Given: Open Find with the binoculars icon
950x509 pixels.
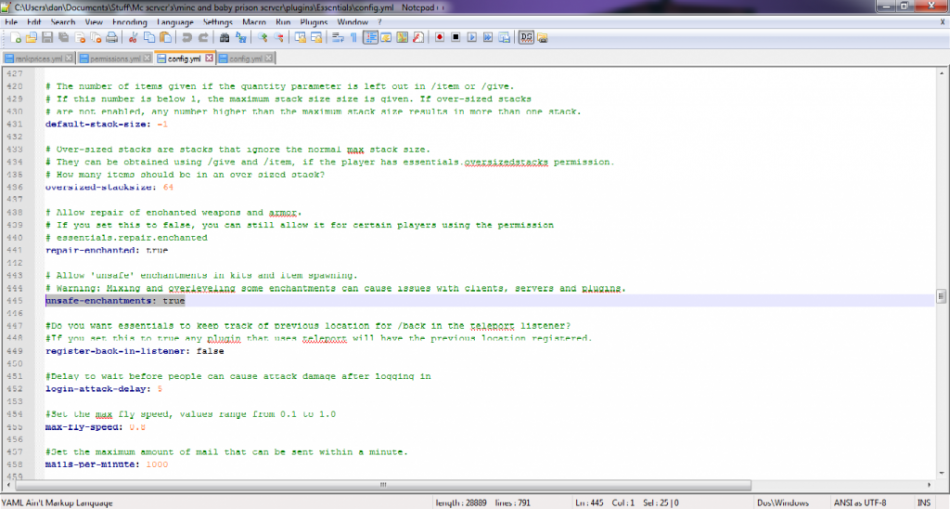Looking at the screenshot, I should pyautogui.click(x=224, y=38).
